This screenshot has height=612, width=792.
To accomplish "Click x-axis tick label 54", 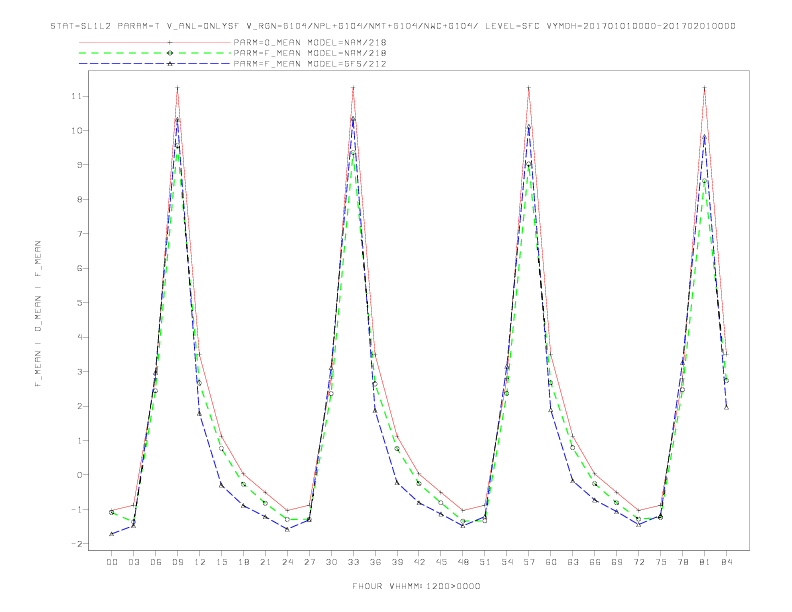I will [x=507, y=562].
